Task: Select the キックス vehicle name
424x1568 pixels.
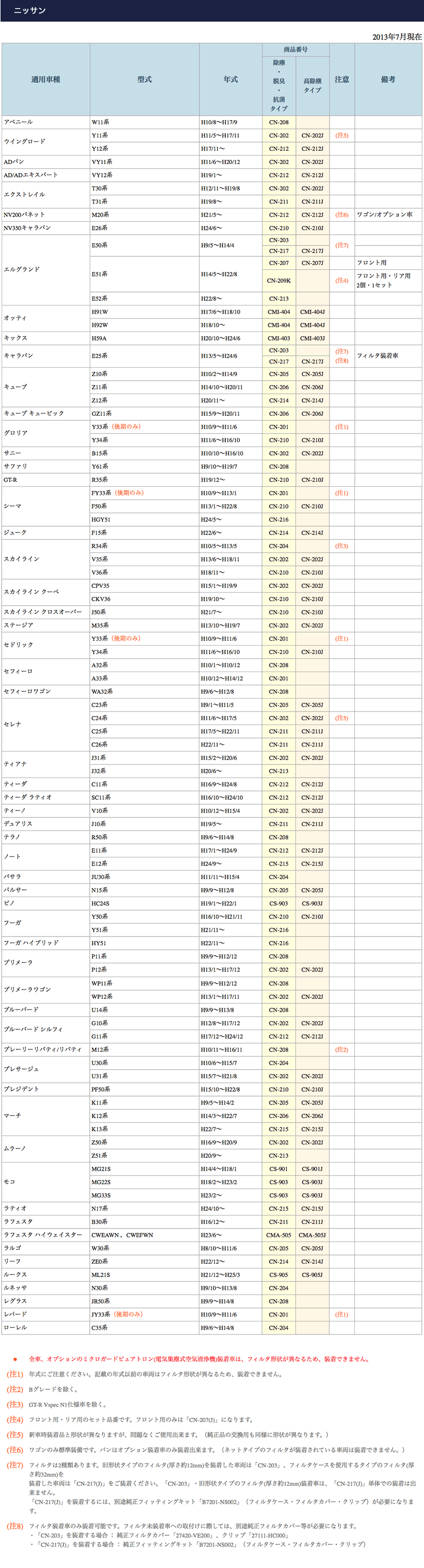Action: coord(15,338)
